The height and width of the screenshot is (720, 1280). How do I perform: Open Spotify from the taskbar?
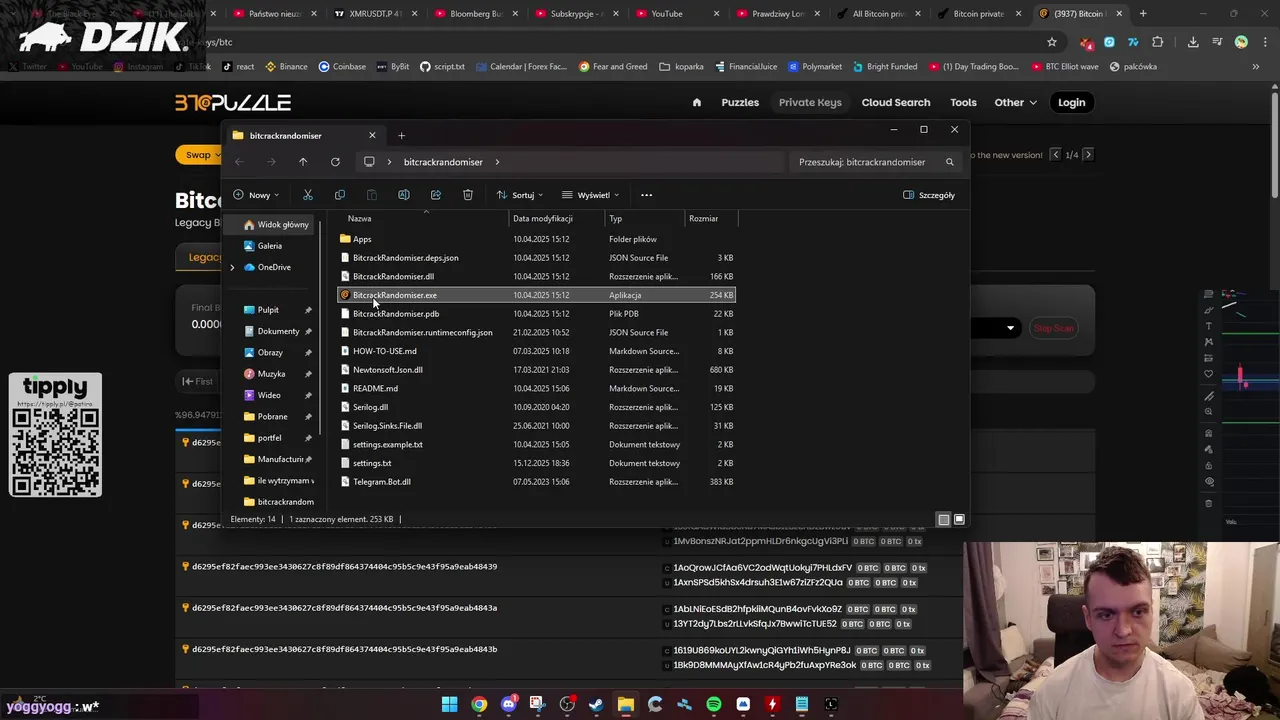coord(713,704)
